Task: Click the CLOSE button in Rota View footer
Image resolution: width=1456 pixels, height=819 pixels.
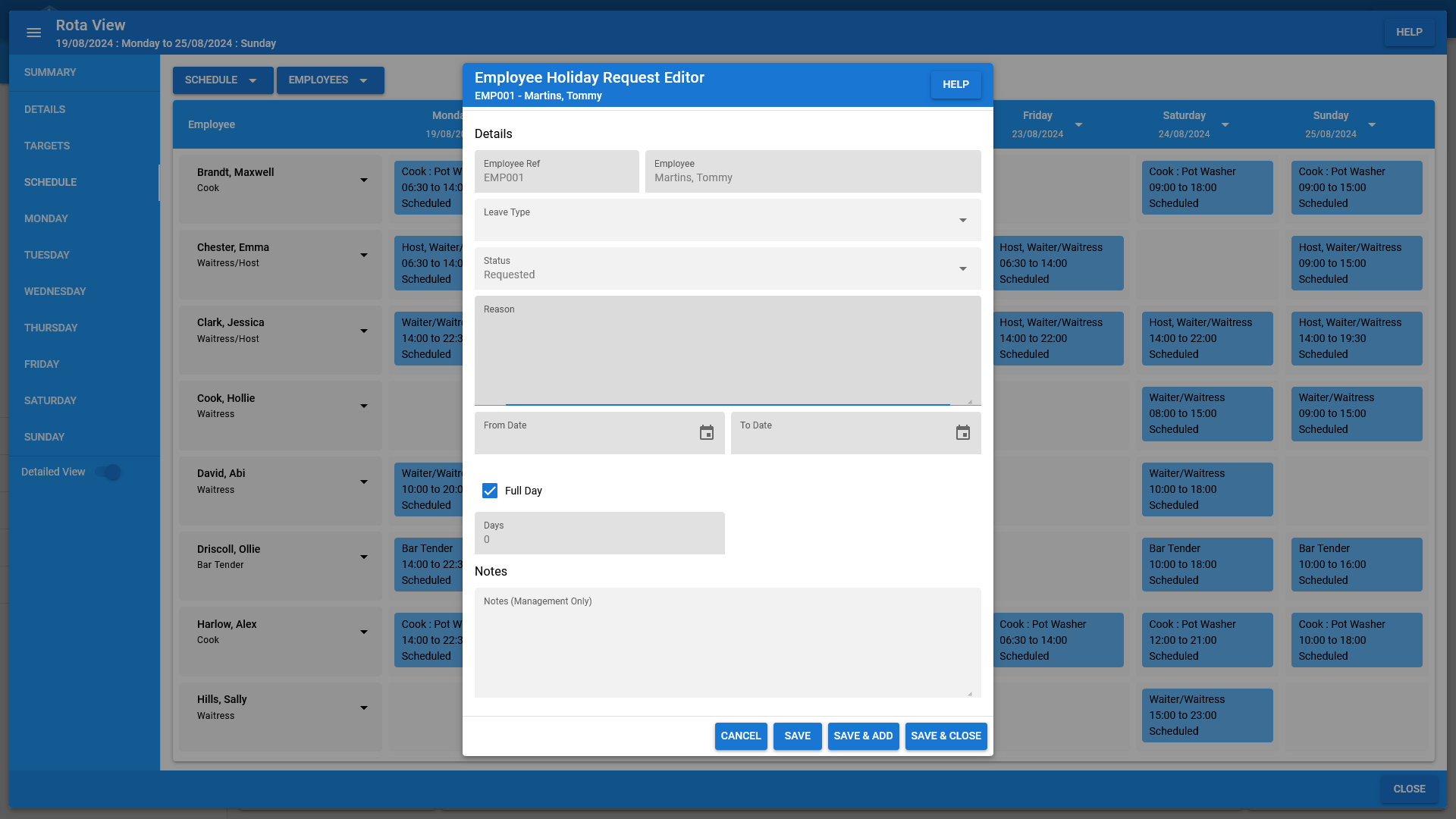Action: pos(1409,789)
